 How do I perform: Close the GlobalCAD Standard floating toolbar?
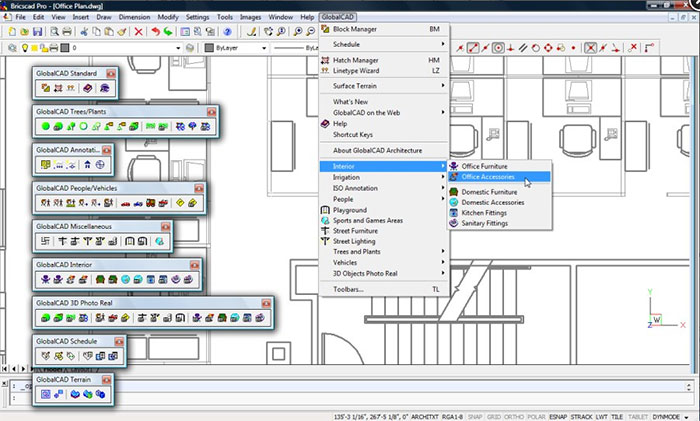click(x=111, y=73)
